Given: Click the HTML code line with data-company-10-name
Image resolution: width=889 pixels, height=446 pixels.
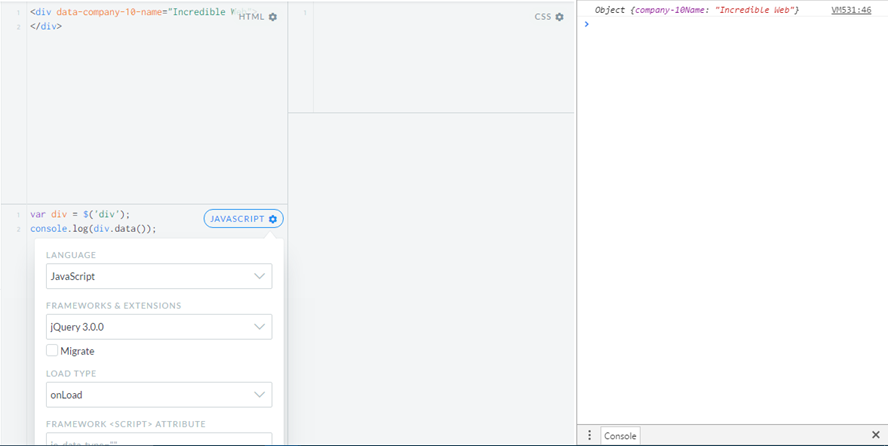Looking at the screenshot, I should click(143, 12).
